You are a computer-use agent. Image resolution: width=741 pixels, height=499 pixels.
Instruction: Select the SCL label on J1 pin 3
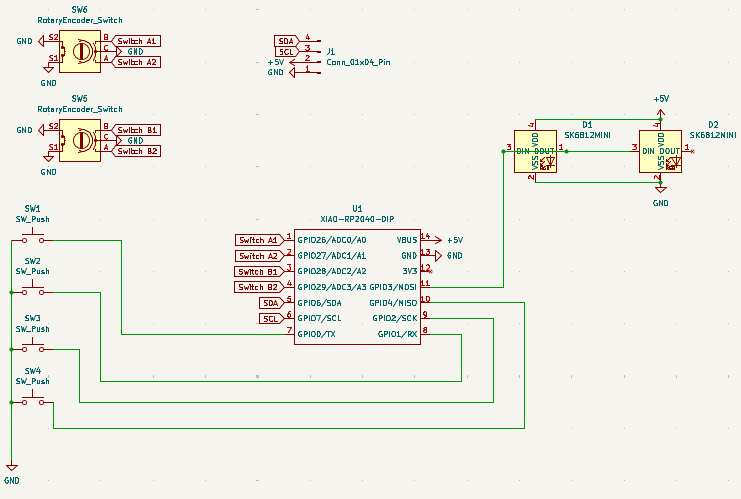287,52
